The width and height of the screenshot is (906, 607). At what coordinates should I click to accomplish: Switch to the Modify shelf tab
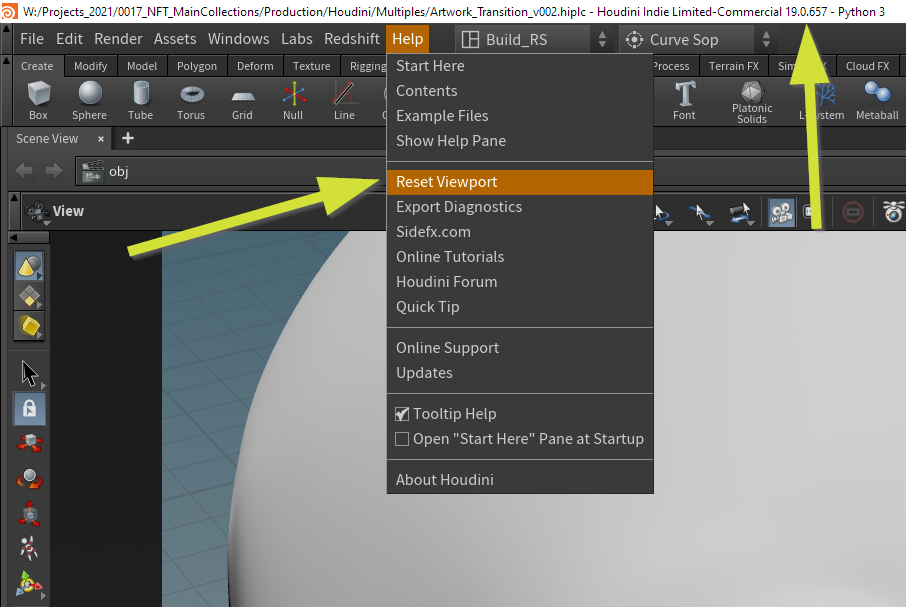pos(91,66)
